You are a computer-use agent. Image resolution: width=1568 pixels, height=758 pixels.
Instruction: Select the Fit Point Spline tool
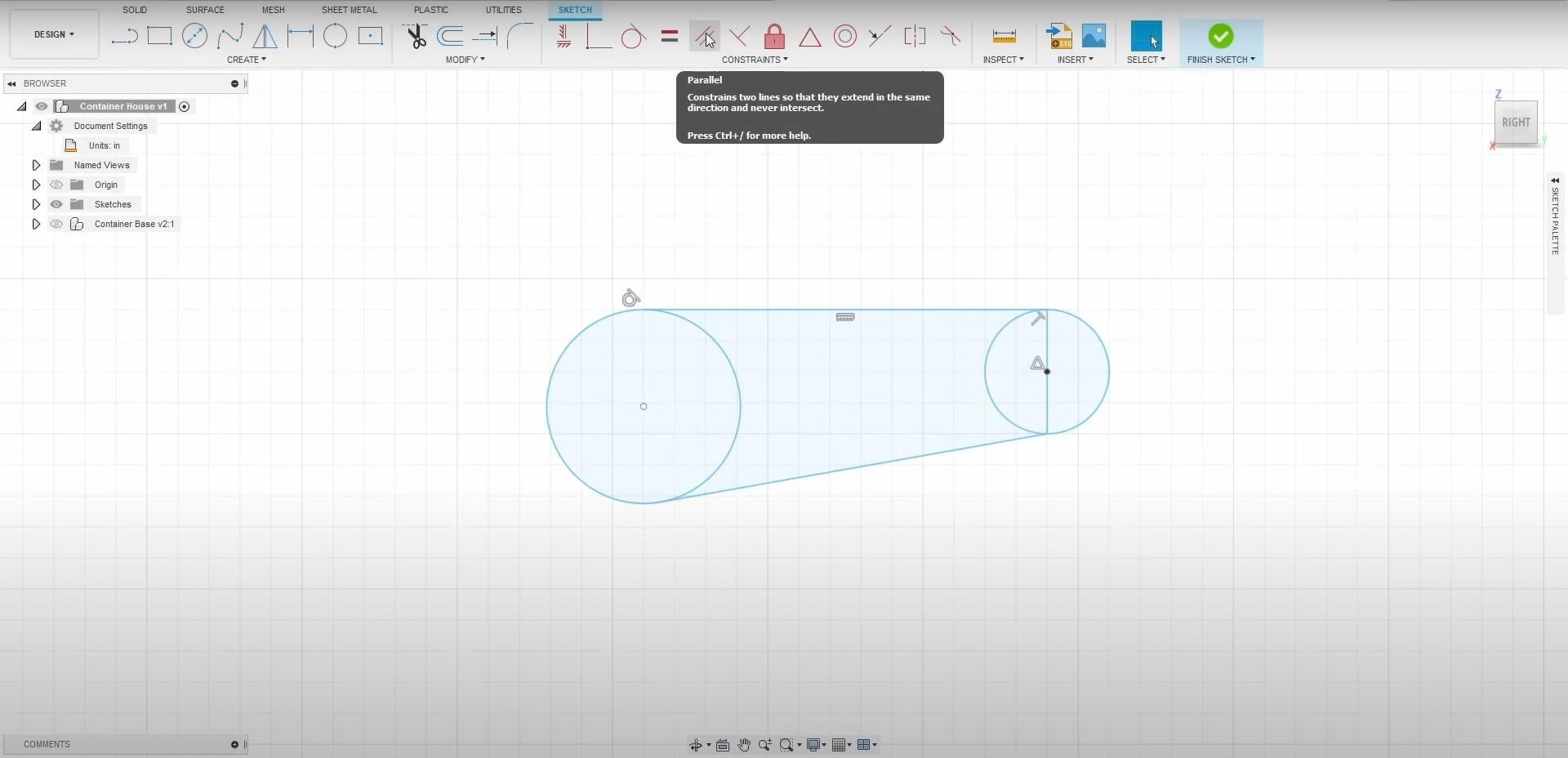click(230, 36)
